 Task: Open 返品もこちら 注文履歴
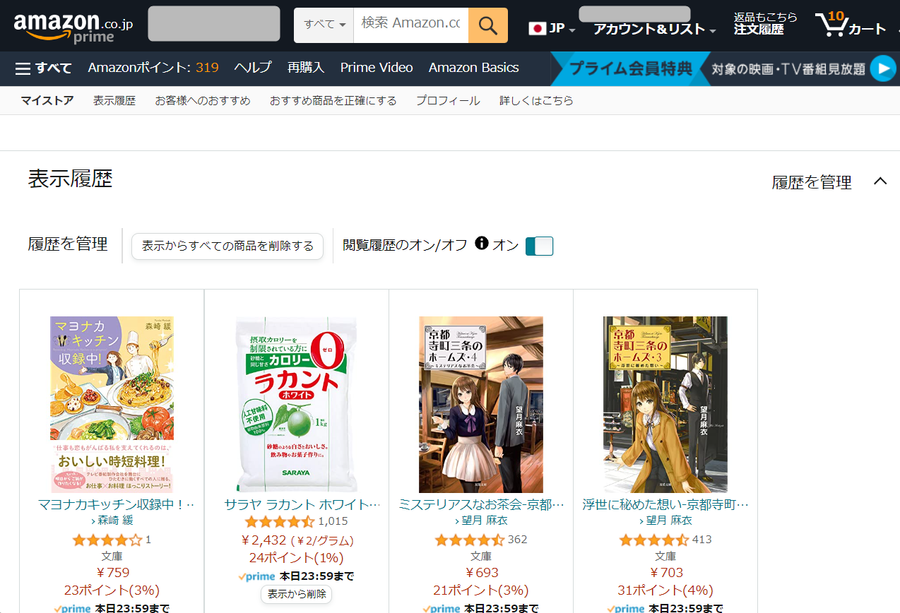tap(765, 24)
